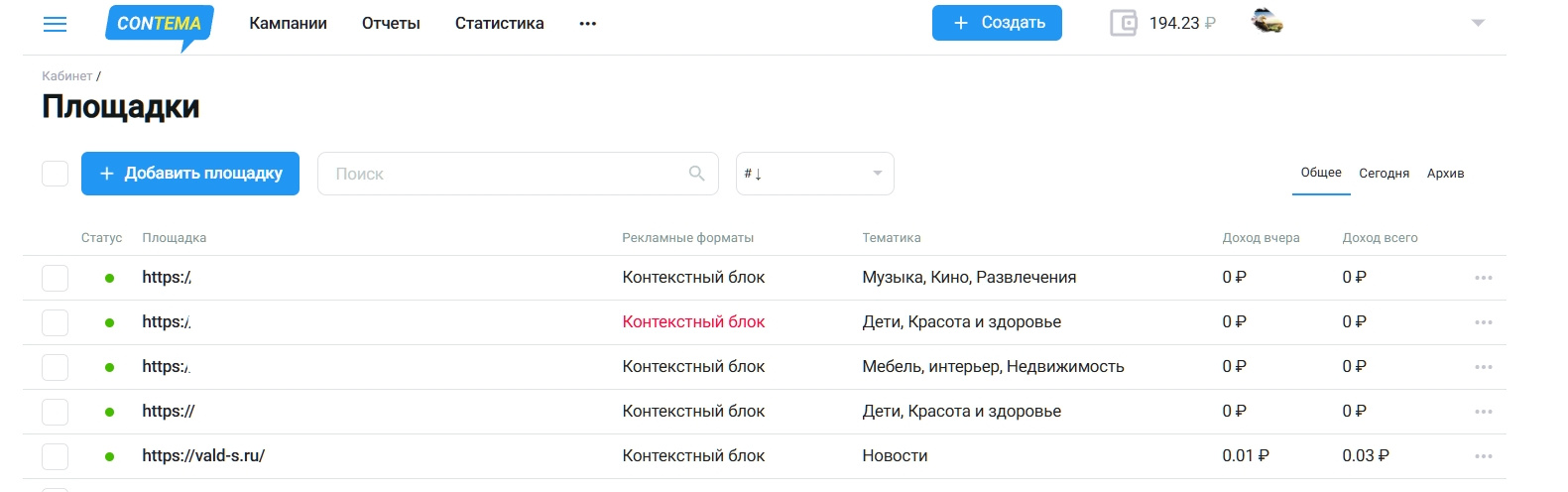This screenshot has width=1568, height=492.
Task: Open the three-dots more menu in navbar
Action: pos(588,24)
